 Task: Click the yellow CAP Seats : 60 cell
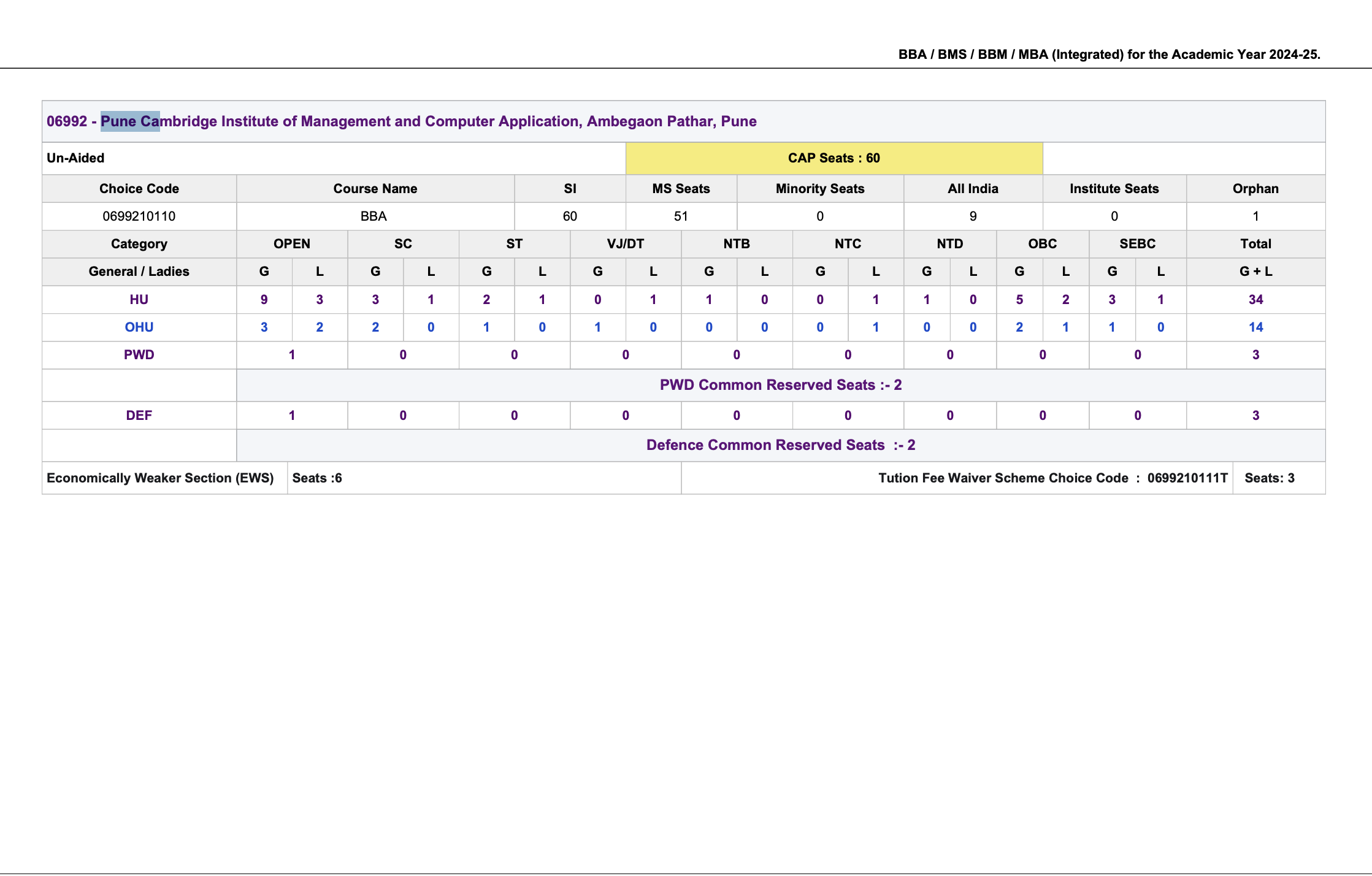click(834, 158)
